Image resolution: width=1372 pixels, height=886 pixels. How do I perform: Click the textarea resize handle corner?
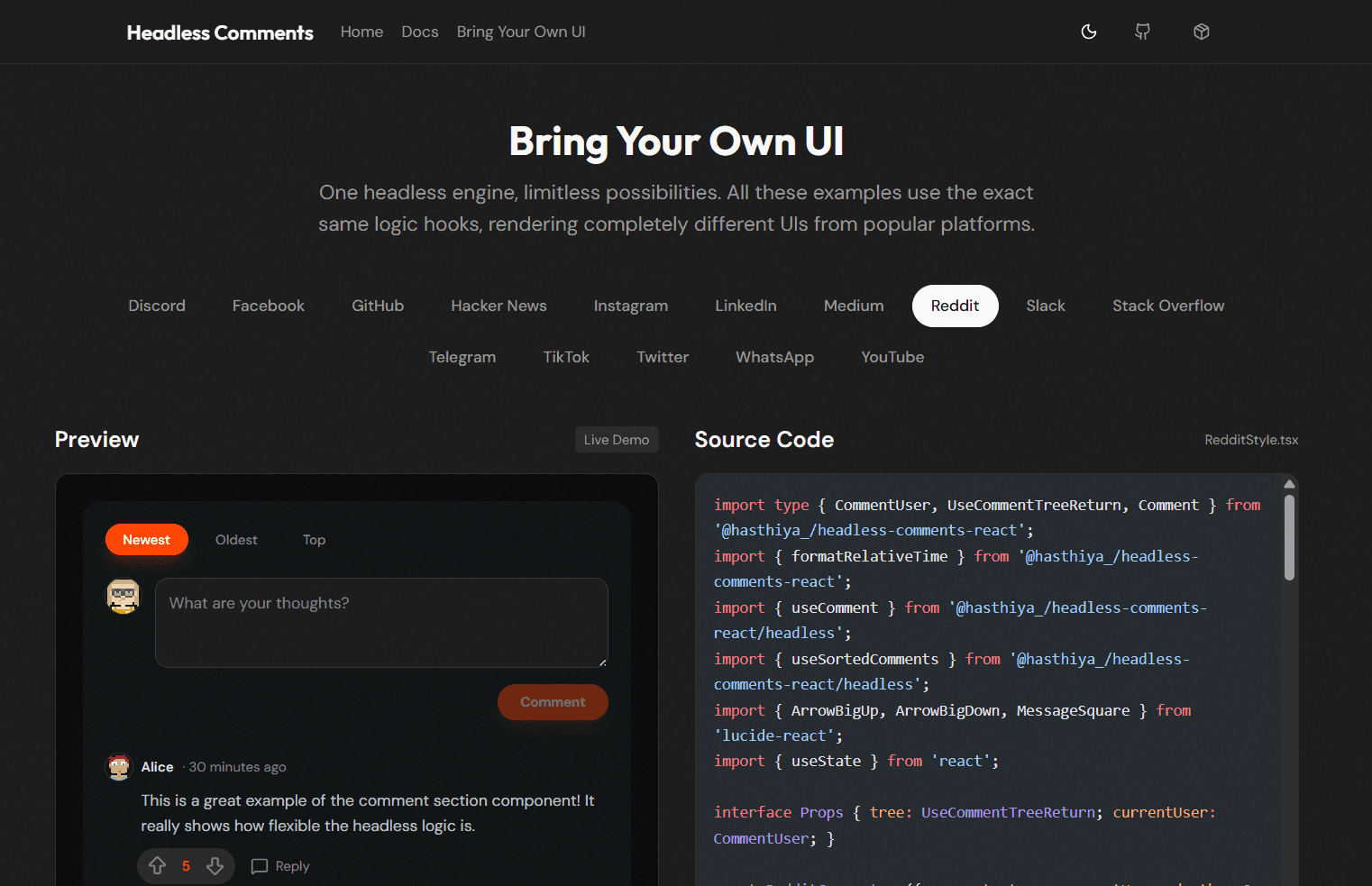click(x=602, y=662)
